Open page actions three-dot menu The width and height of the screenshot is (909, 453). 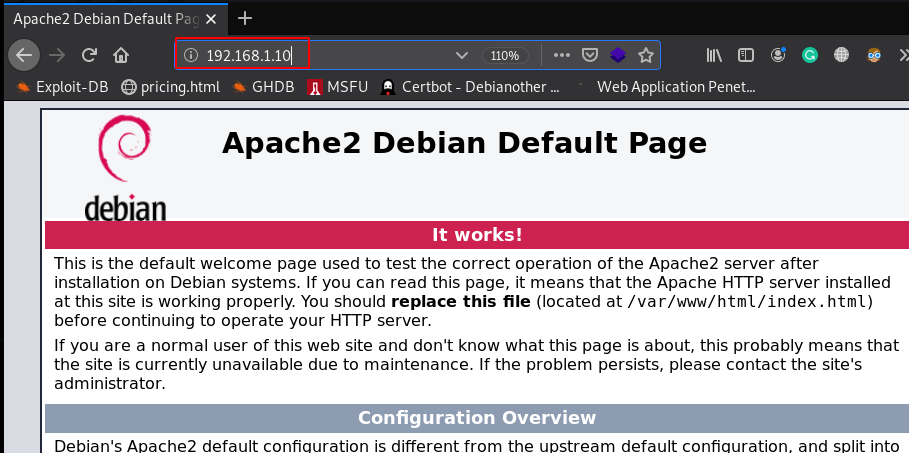click(x=561, y=56)
